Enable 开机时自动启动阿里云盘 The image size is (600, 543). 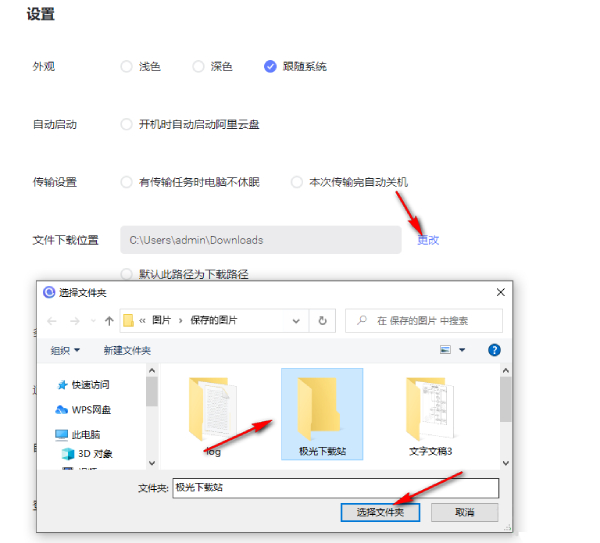click(126, 125)
